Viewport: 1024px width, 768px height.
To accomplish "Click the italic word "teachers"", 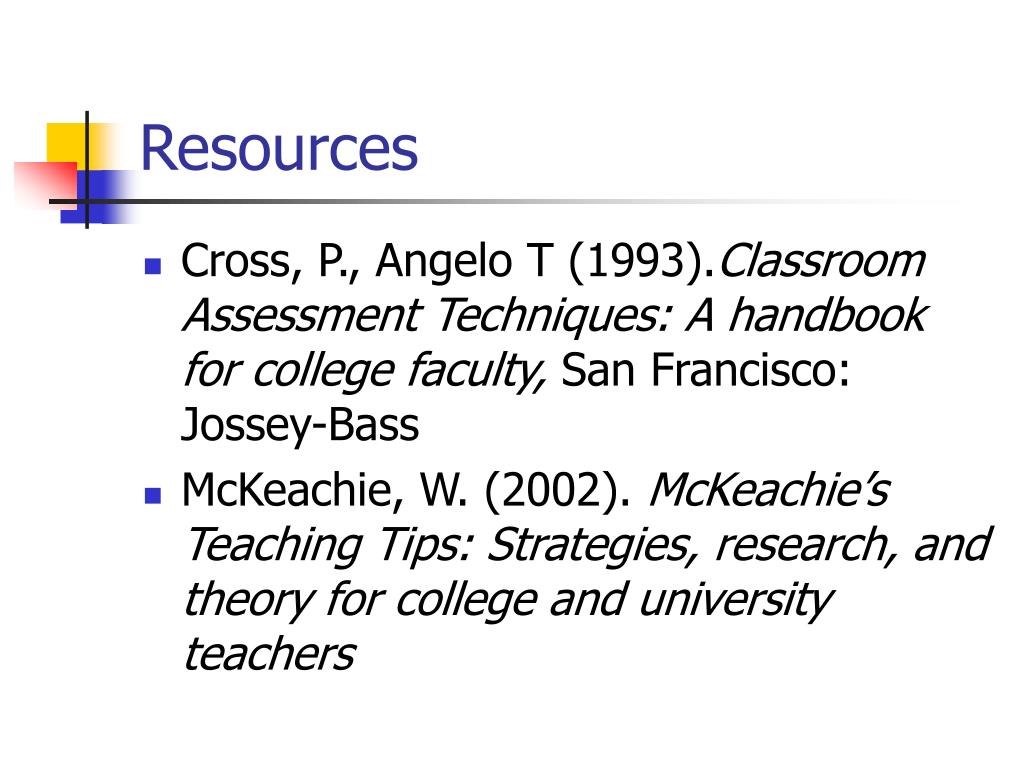I will pos(269,654).
